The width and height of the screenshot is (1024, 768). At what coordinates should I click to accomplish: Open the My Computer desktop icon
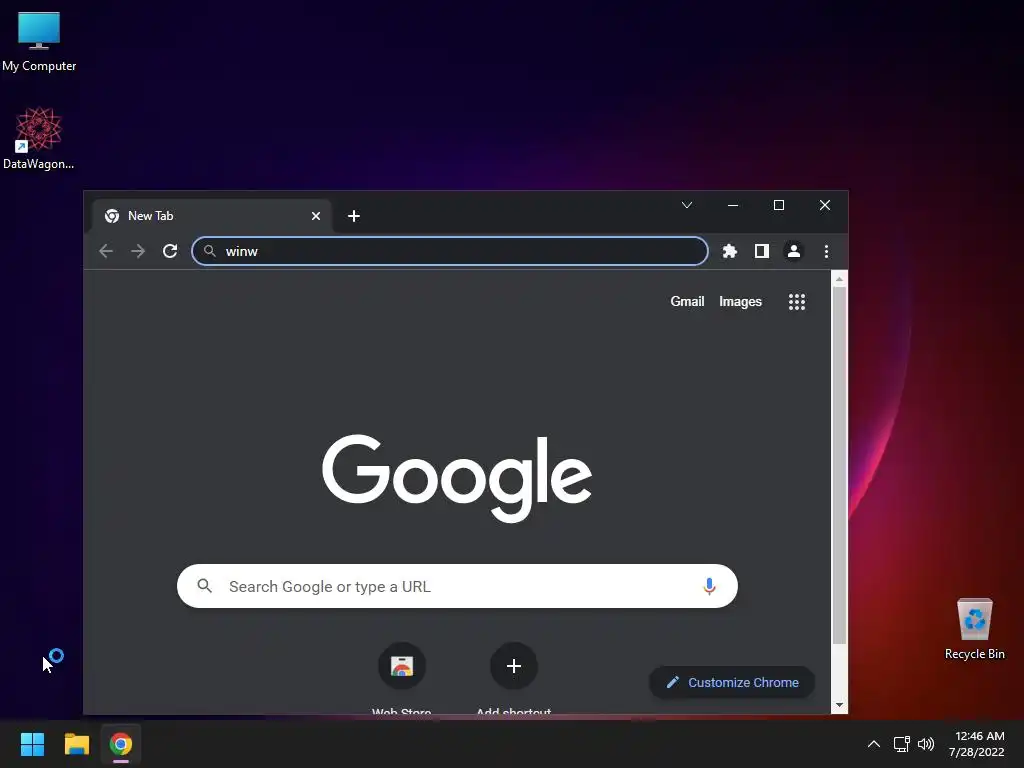pos(39,40)
